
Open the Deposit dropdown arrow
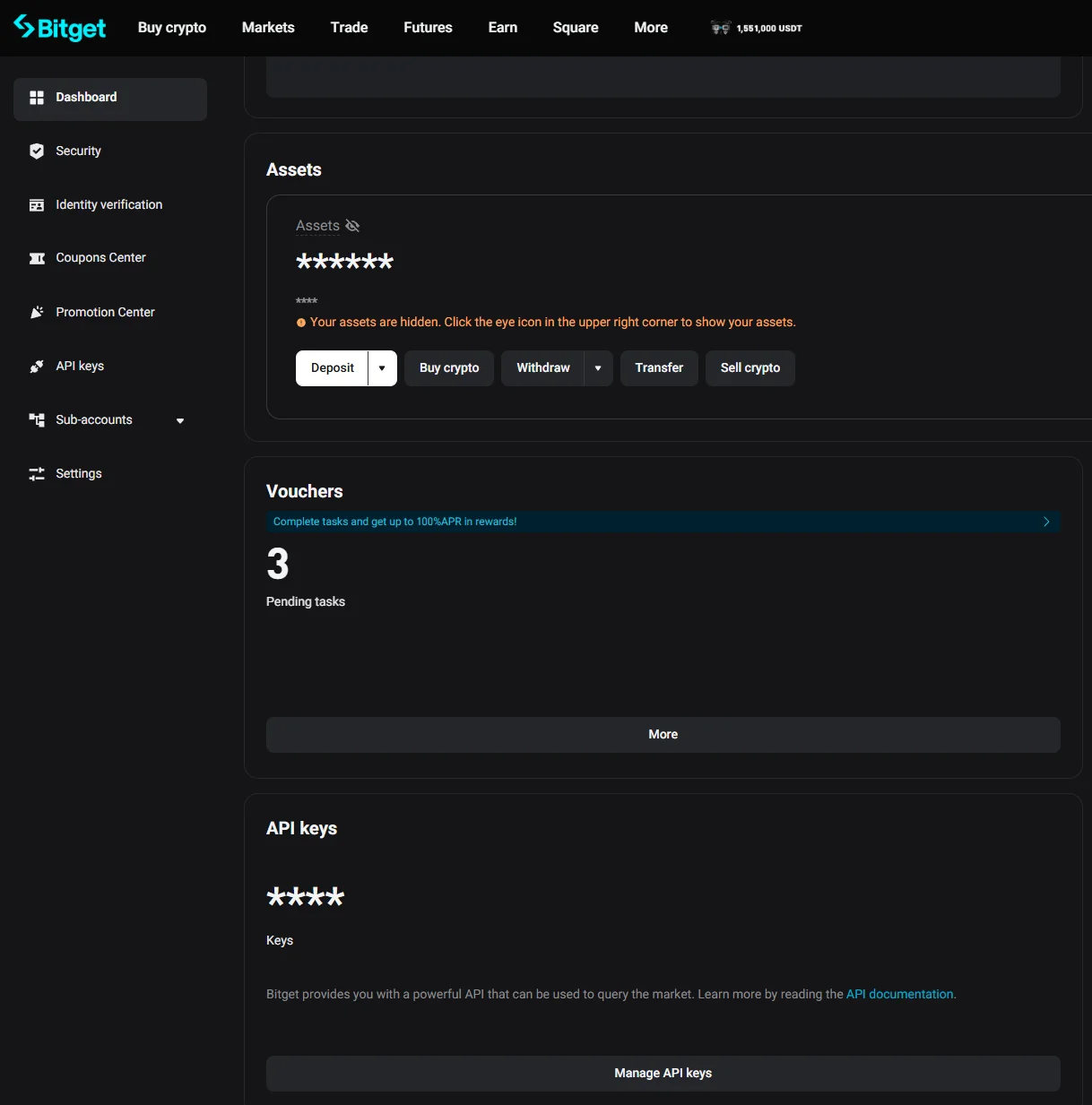coord(382,367)
